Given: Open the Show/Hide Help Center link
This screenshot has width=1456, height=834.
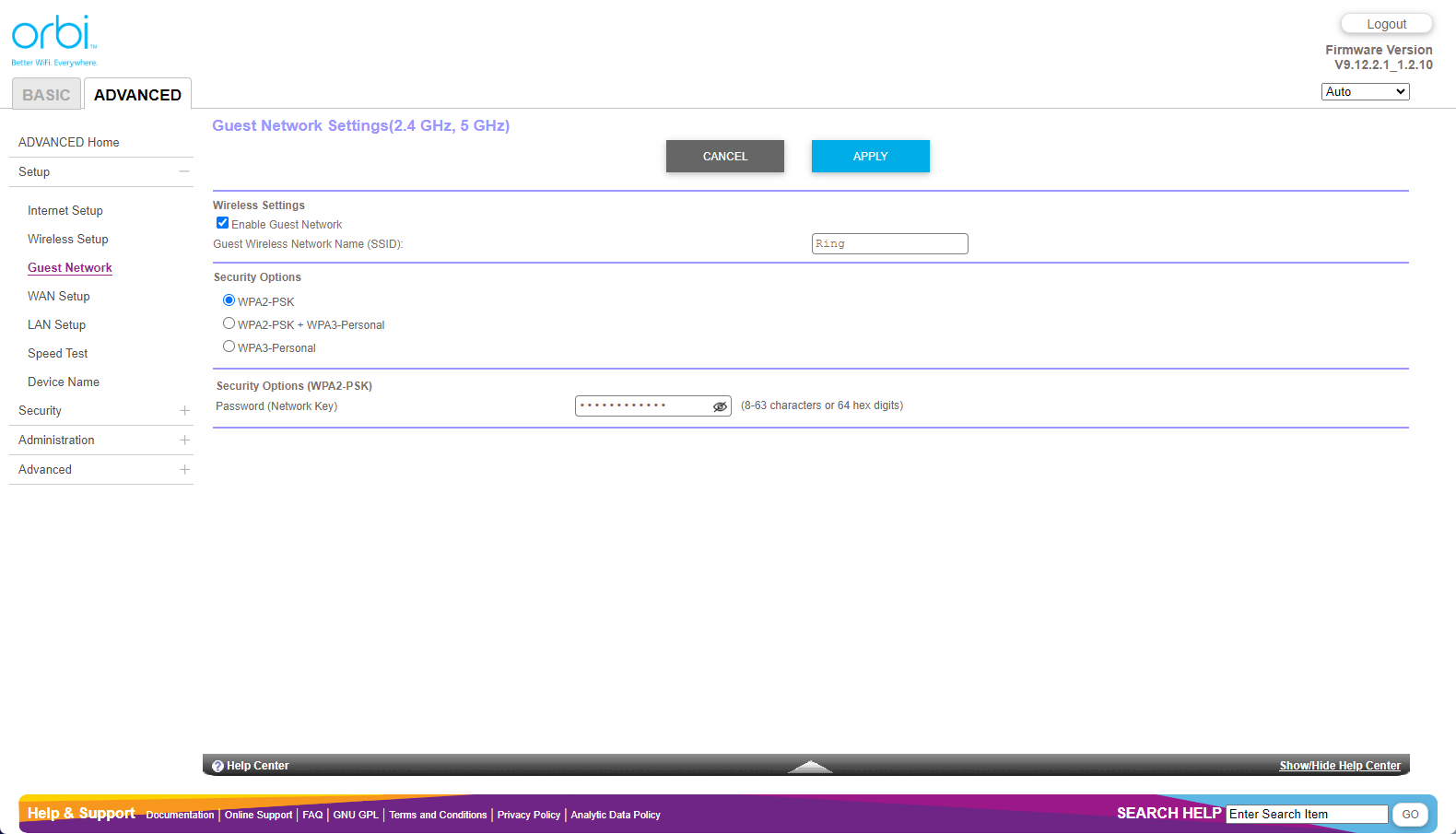Looking at the screenshot, I should 1339,766.
